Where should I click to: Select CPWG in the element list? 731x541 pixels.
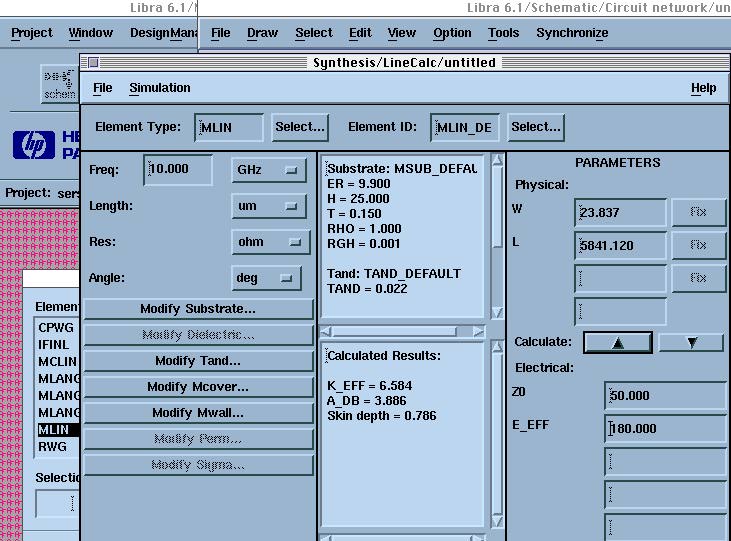(x=56, y=327)
